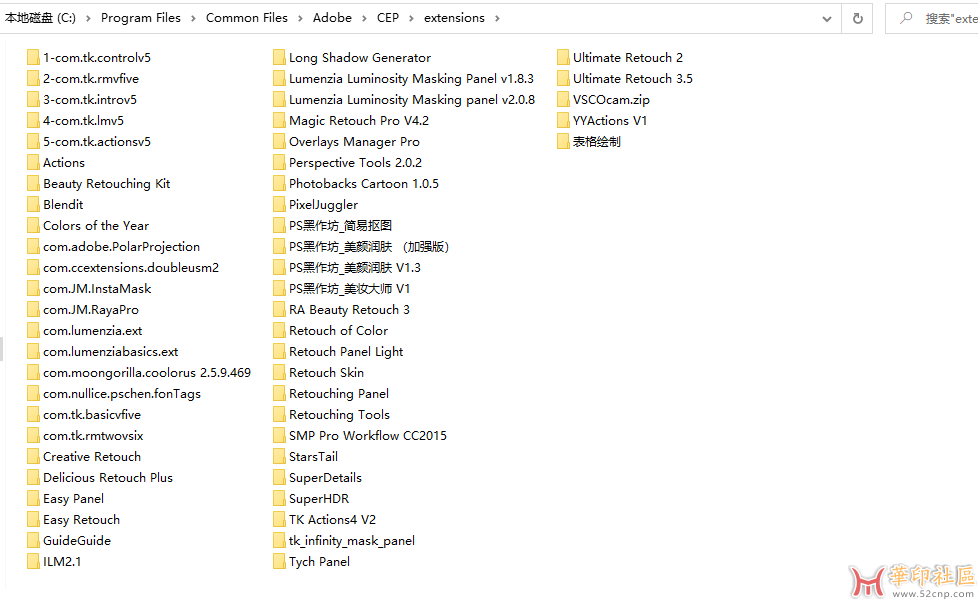Open the address bar history dropdown
978x601 pixels.
pyautogui.click(x=826, y=19)
